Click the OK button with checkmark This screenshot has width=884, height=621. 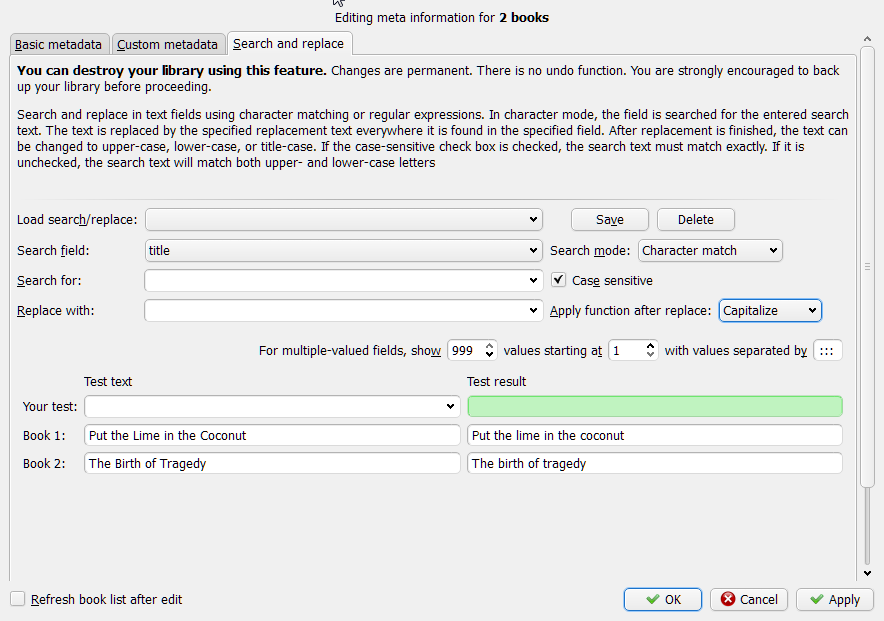(x=662, y=599)
